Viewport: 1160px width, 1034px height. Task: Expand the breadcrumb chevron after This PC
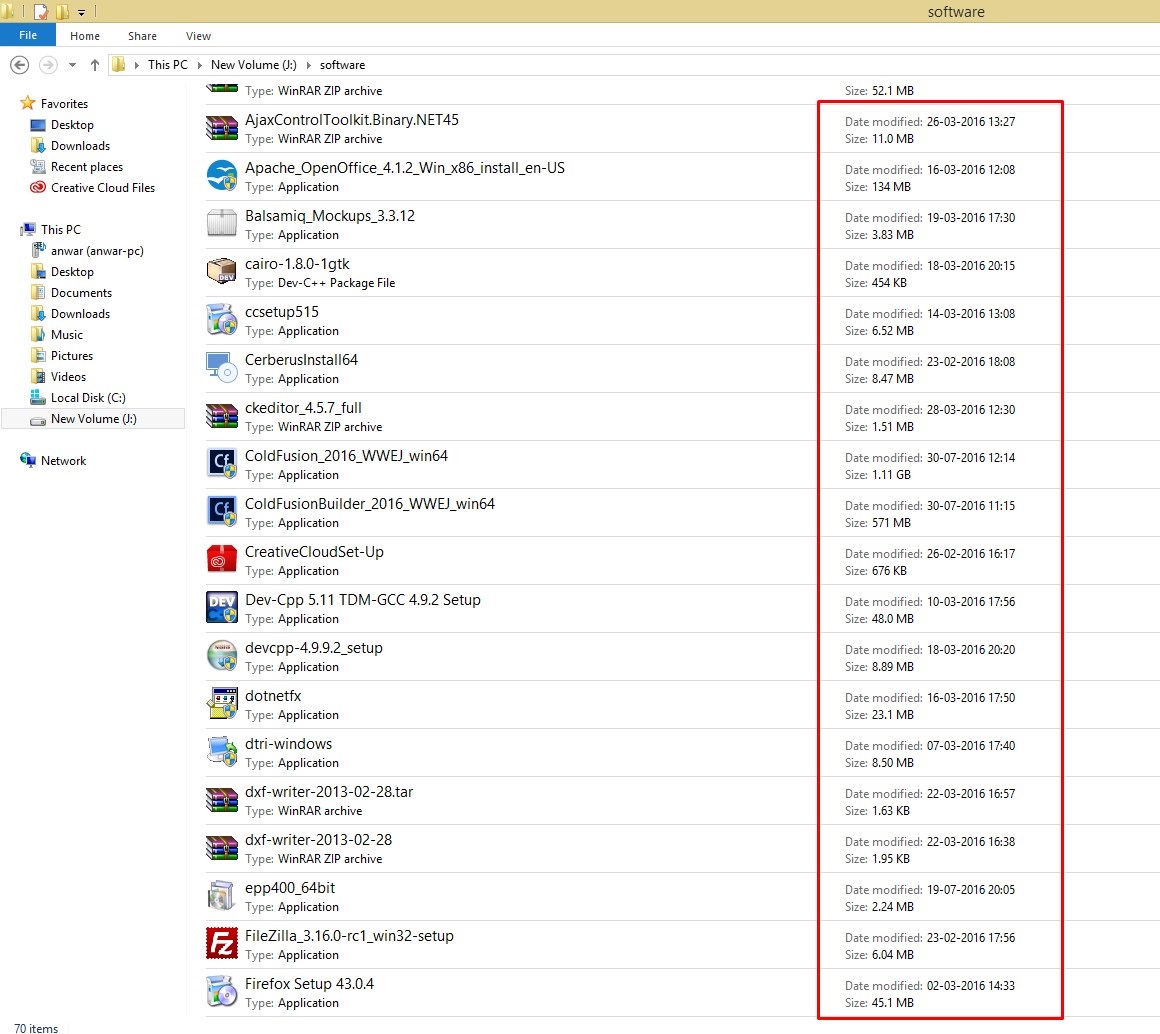(x=197, y=64)
